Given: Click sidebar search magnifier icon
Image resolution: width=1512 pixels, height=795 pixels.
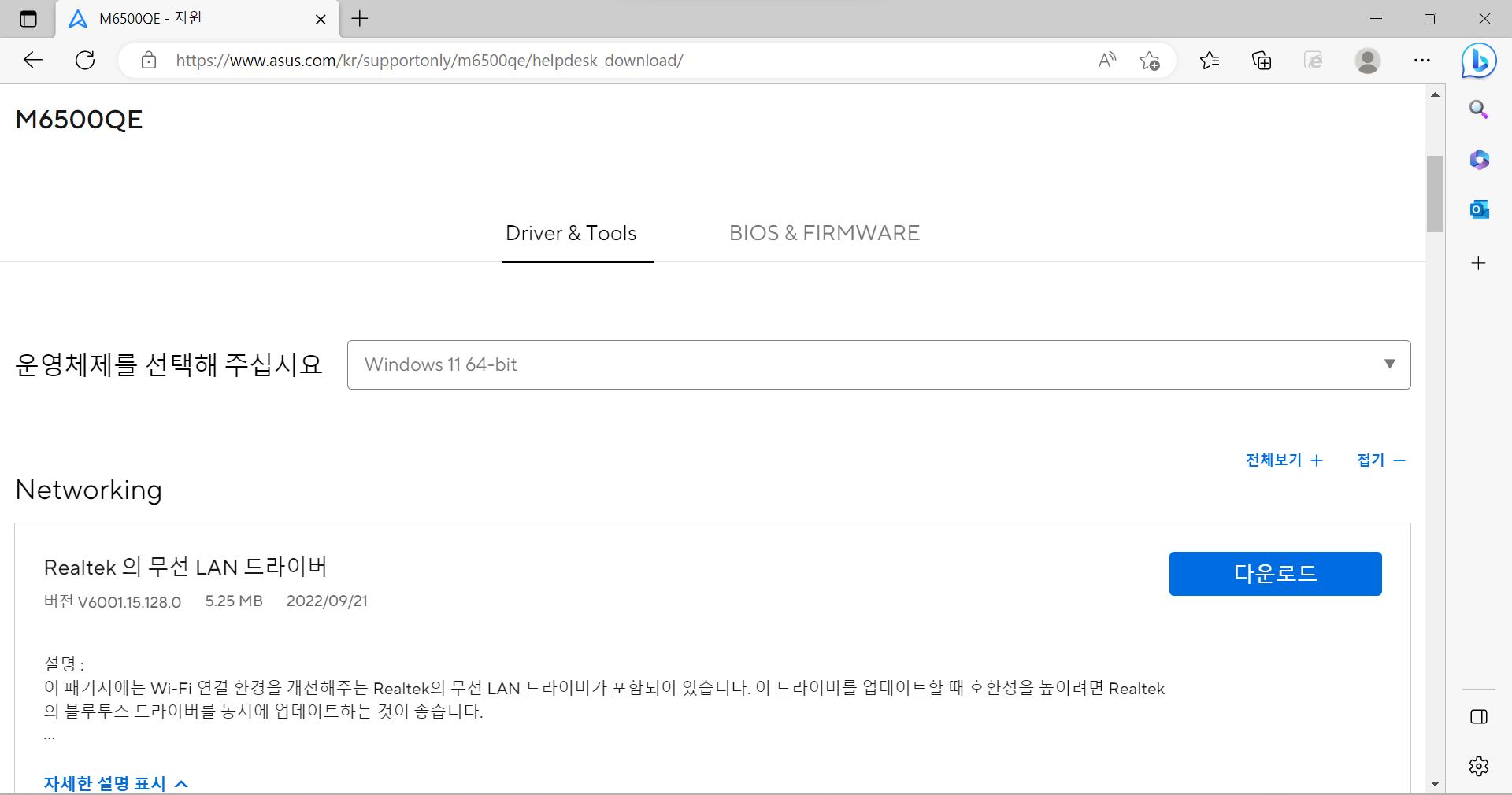Looking at the screenshot, I should pos(1479,109).
